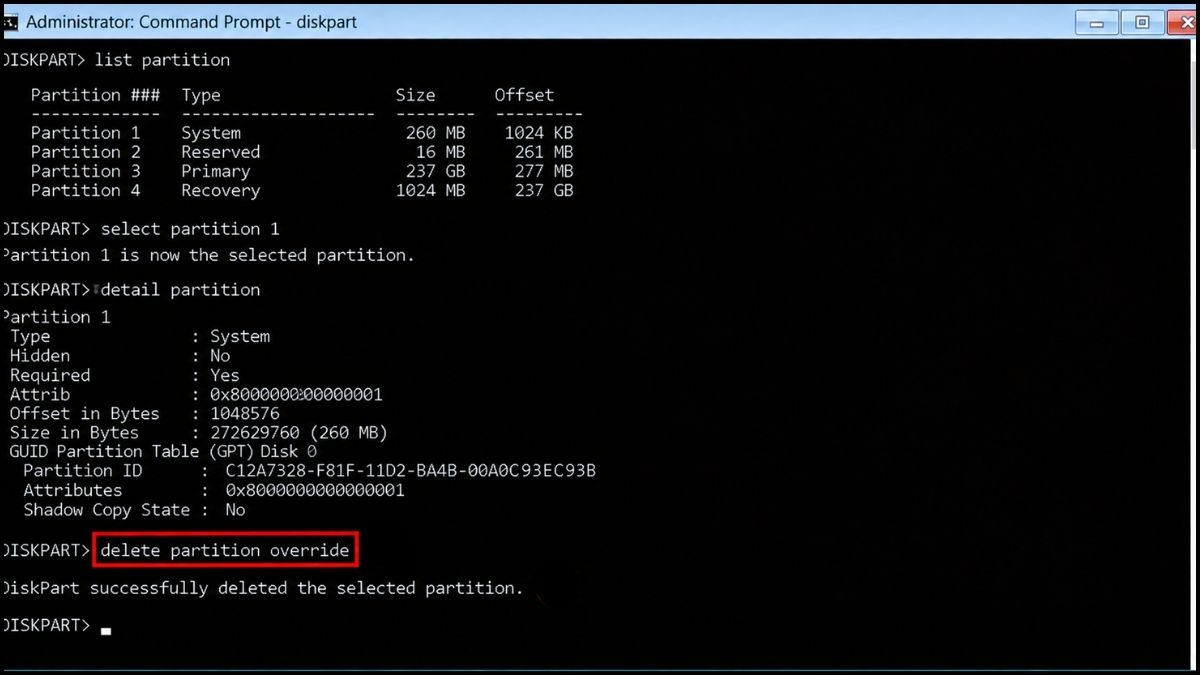The height and width of the screenshot is (675, 1200).
Task: Select the 'Partition 3' row label
Action: tap(85, 171)
